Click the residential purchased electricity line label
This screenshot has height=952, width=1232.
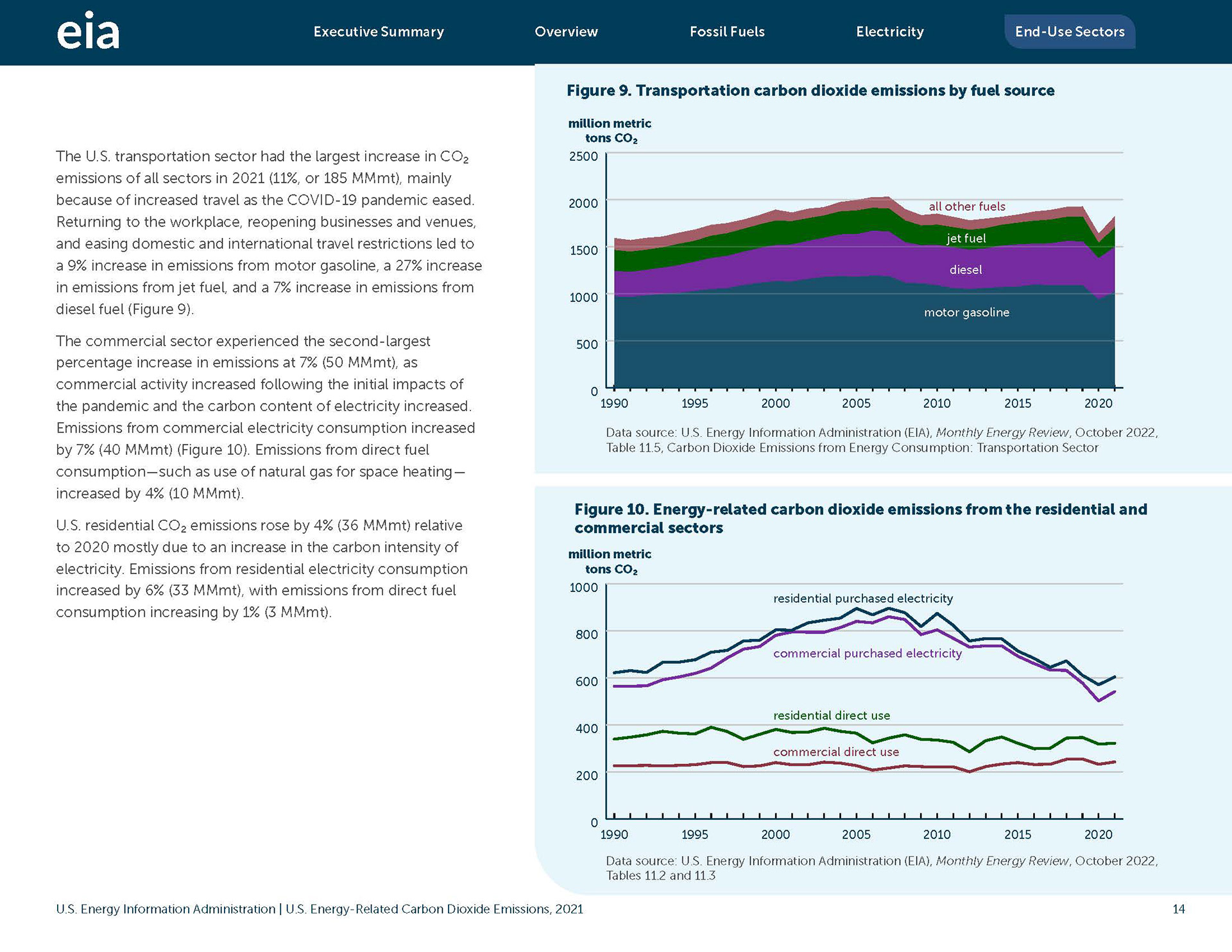tap(863, 599)
